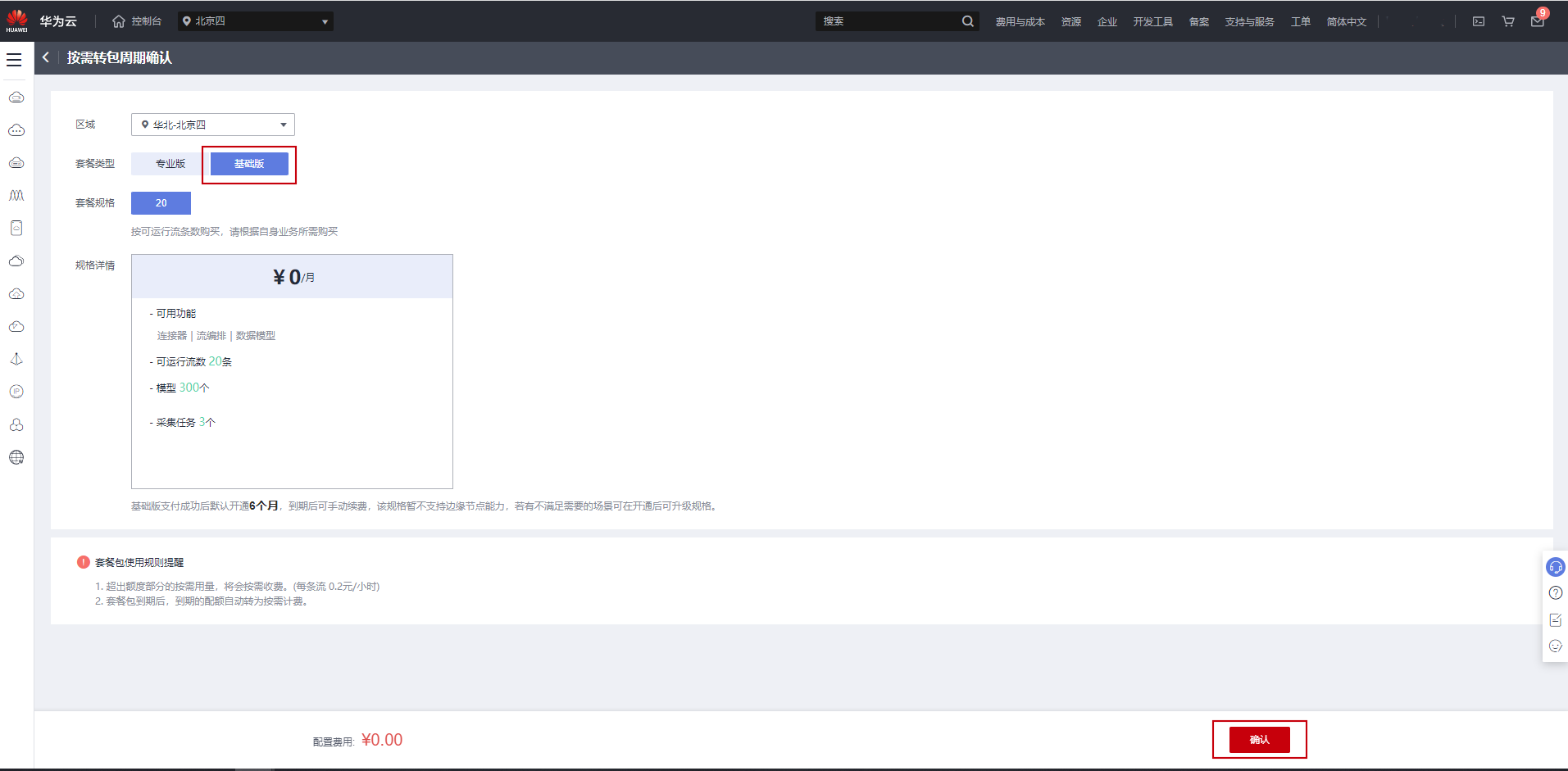Open the smiley satisfaction icon
This screenshot has width=1568, height=771.
click(1555, 646)
